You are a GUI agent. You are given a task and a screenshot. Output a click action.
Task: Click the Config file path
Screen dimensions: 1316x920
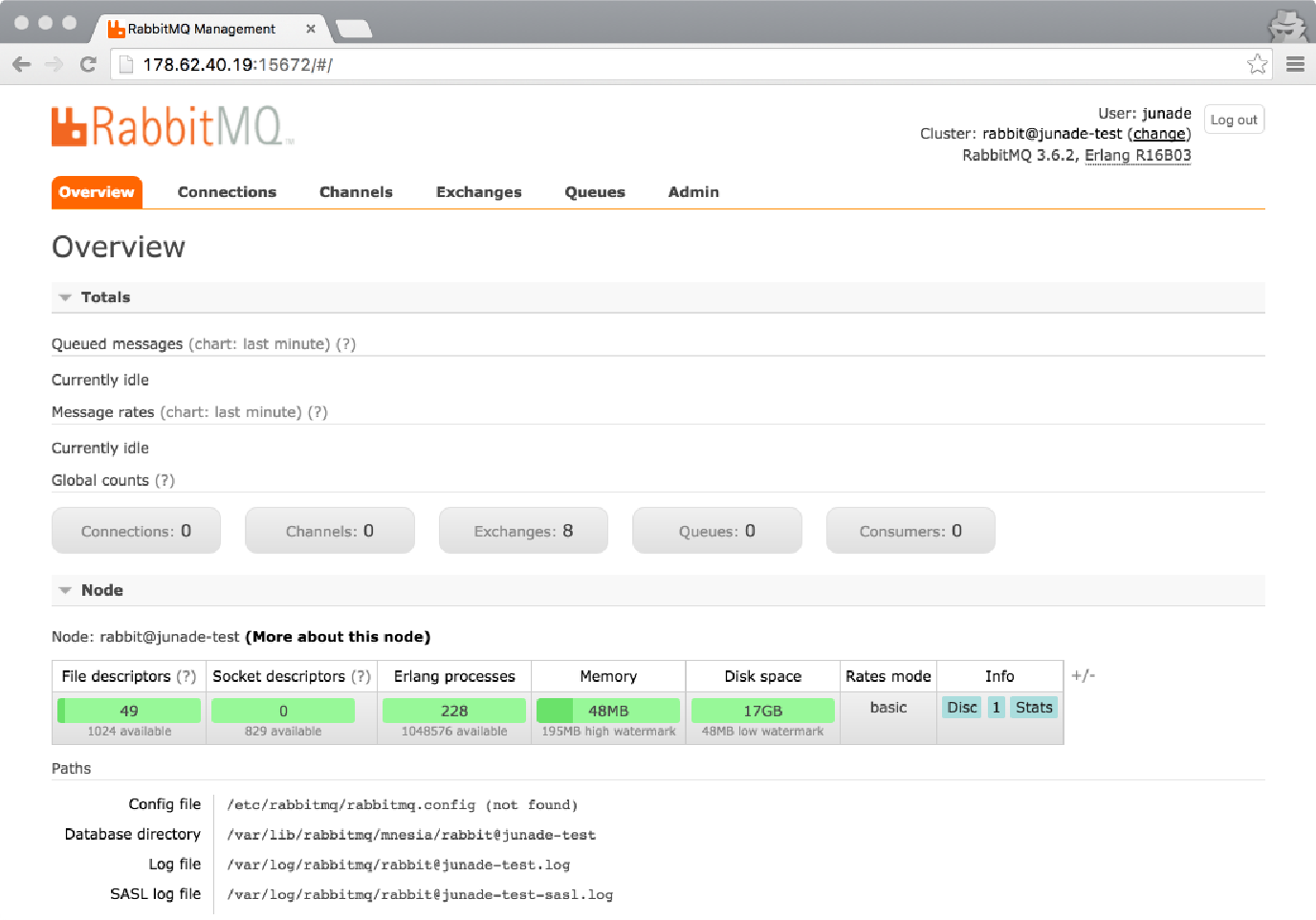(402, 805)
